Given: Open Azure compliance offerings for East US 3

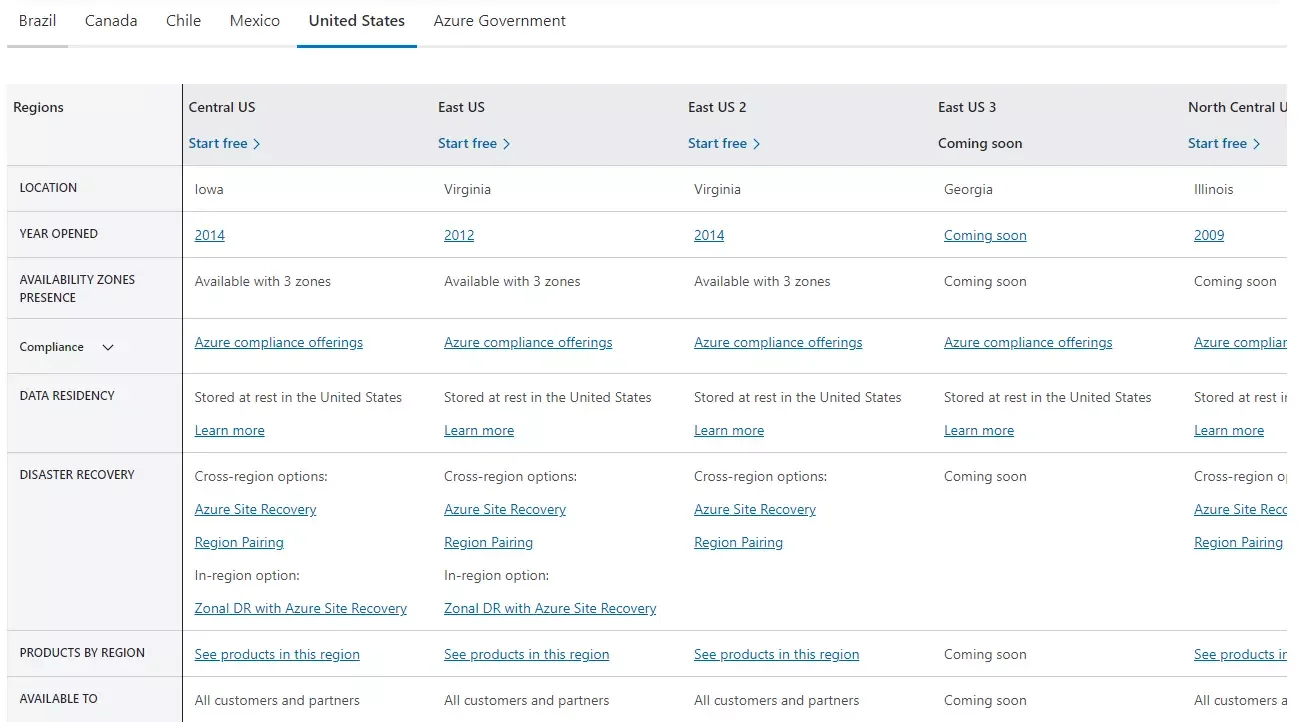Looking at the screenshot, I should [x=1028, y=342].
